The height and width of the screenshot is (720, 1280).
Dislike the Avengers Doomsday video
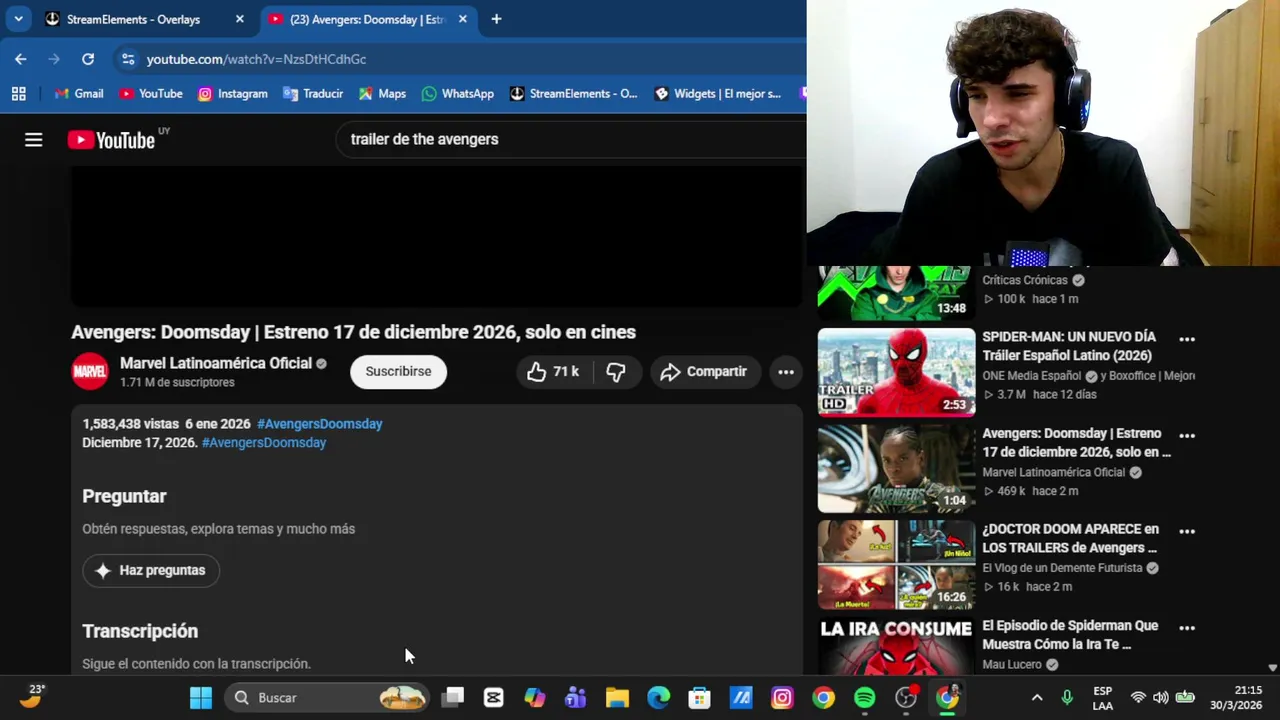616,372
